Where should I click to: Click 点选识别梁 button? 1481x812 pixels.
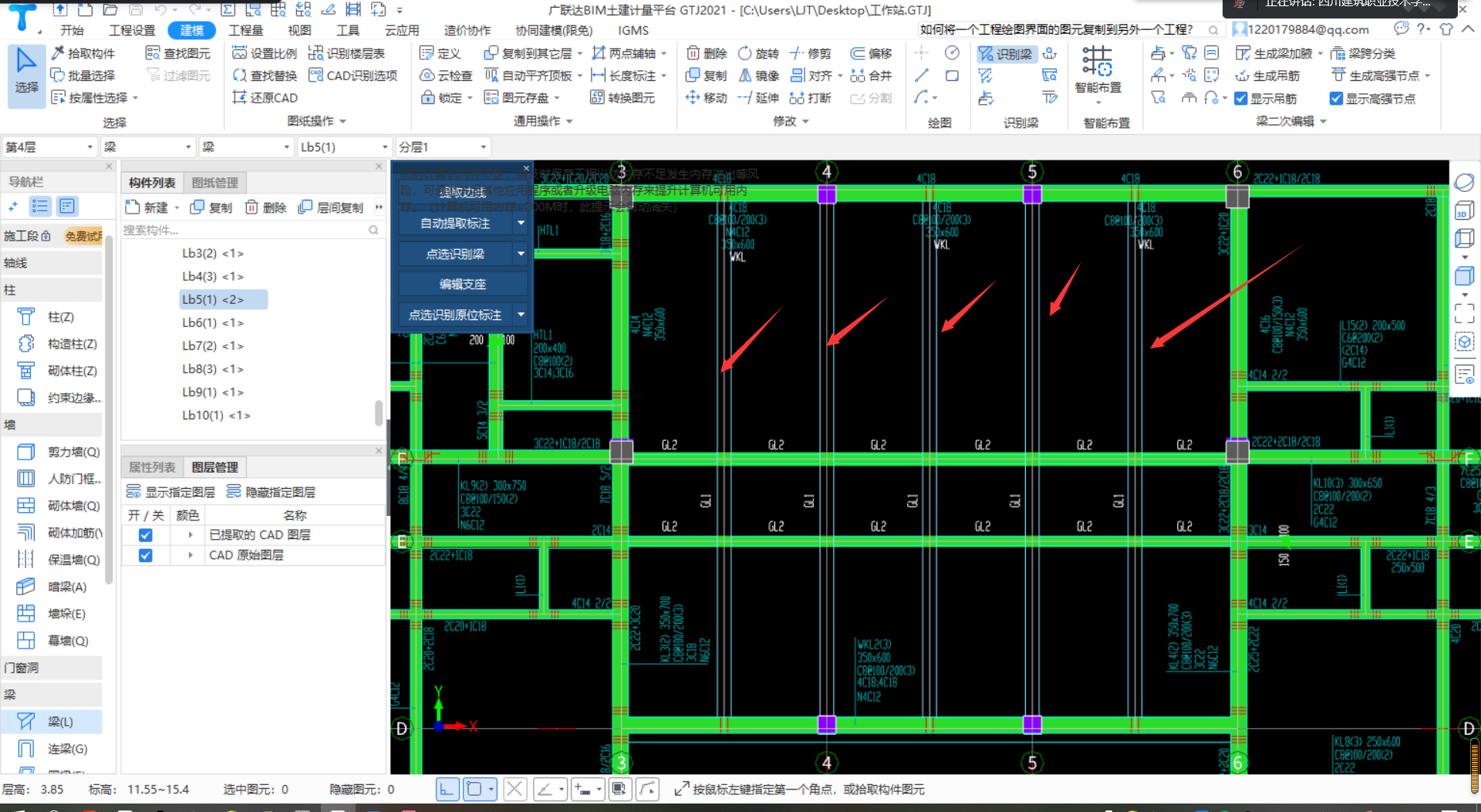coord(455,253)
